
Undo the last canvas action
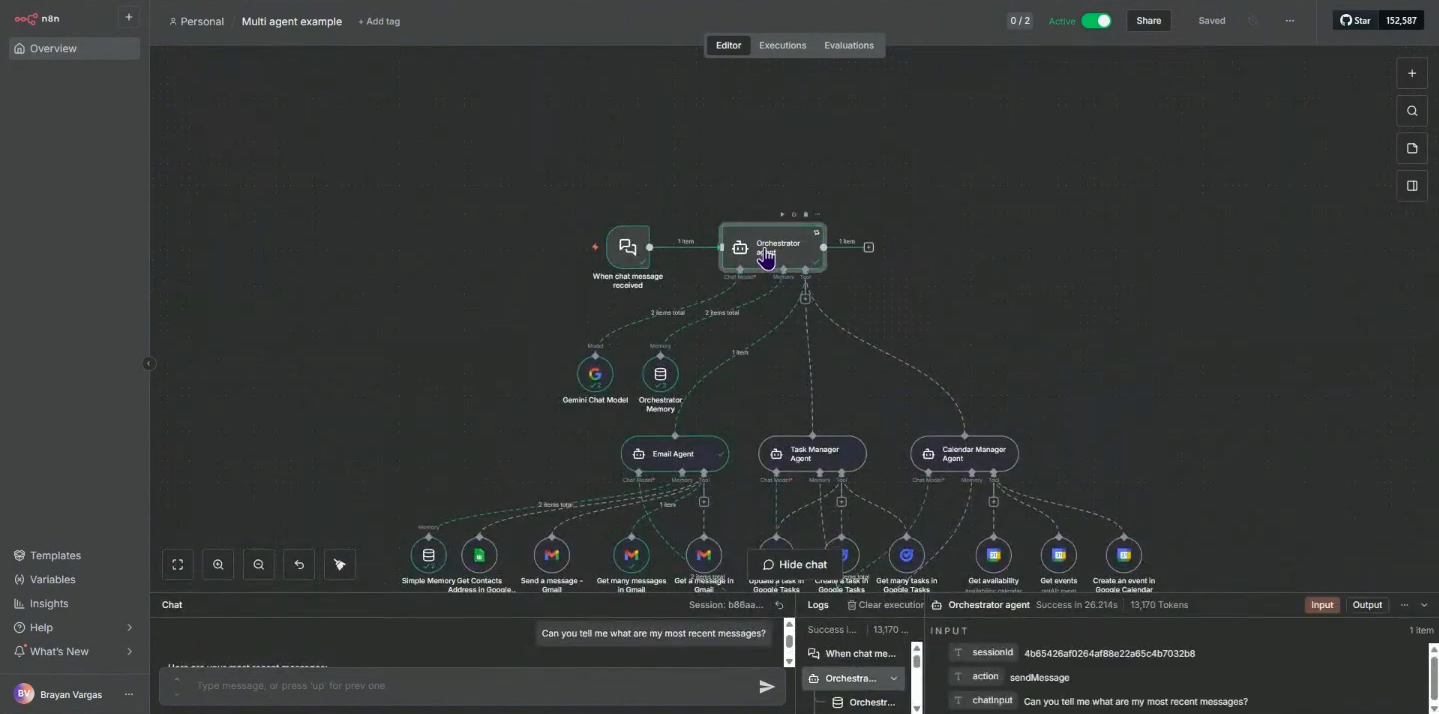298,564
